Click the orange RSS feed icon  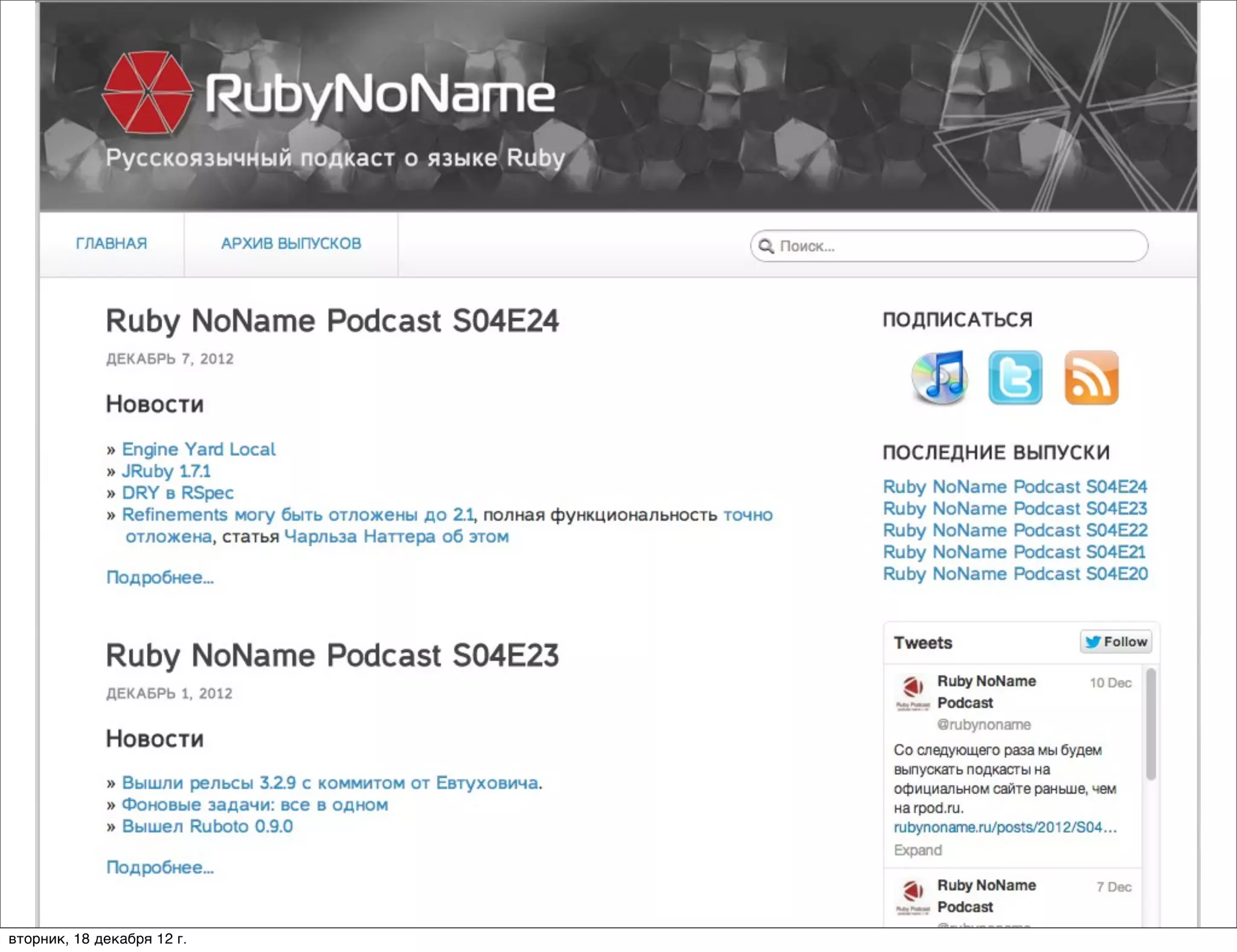[x=1091, y=378]
